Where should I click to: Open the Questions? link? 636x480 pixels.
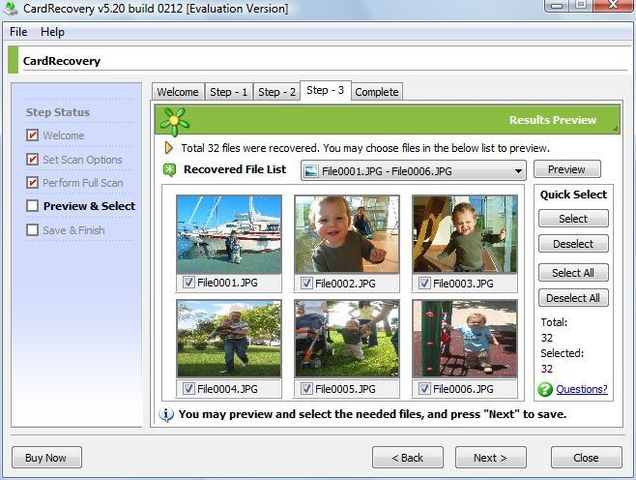582,389
